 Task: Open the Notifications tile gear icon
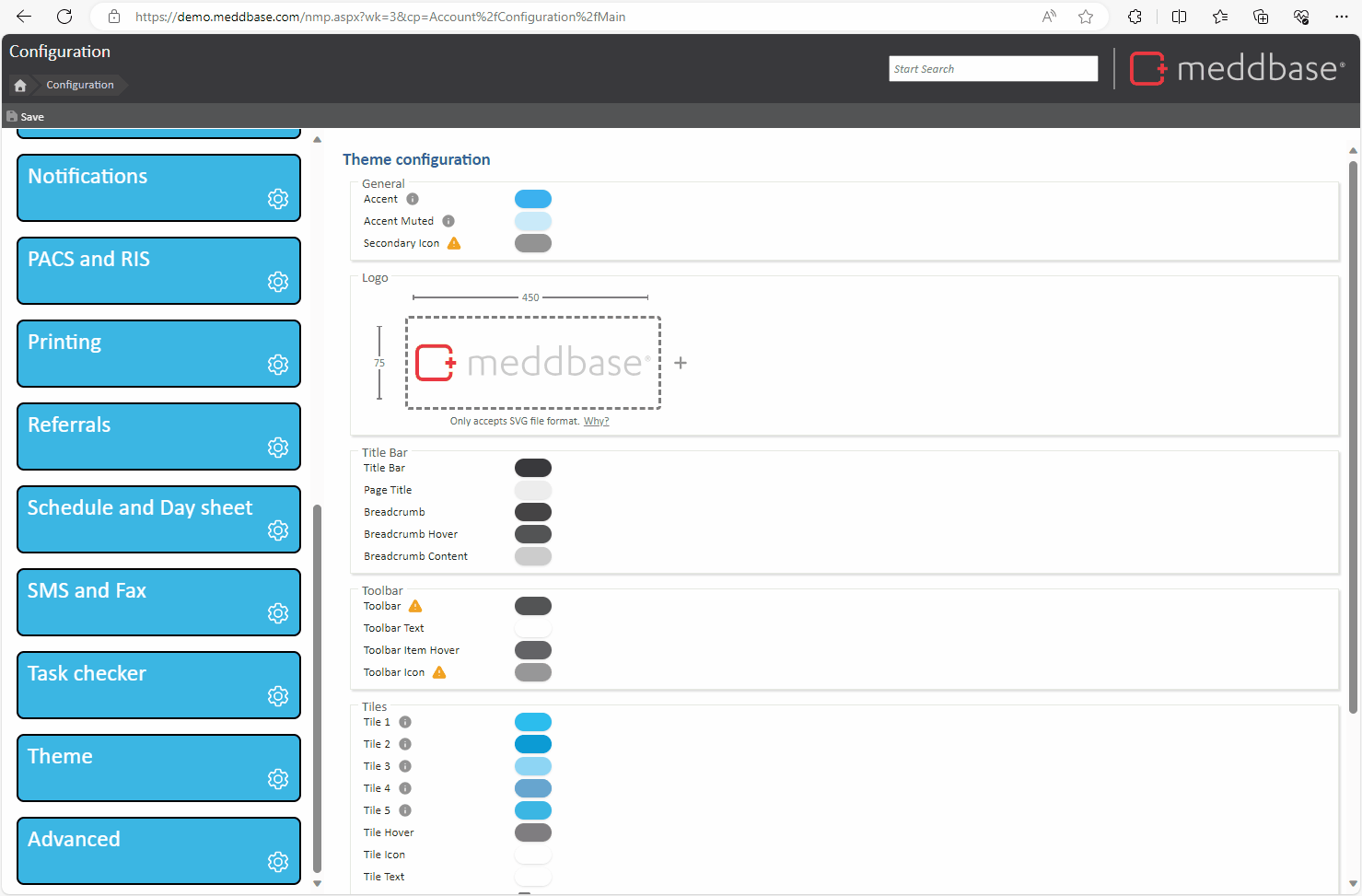(278, 199)
